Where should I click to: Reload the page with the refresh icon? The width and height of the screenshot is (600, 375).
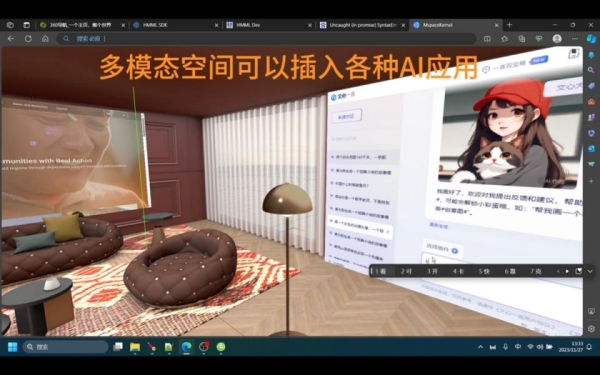tap(28, 39)
